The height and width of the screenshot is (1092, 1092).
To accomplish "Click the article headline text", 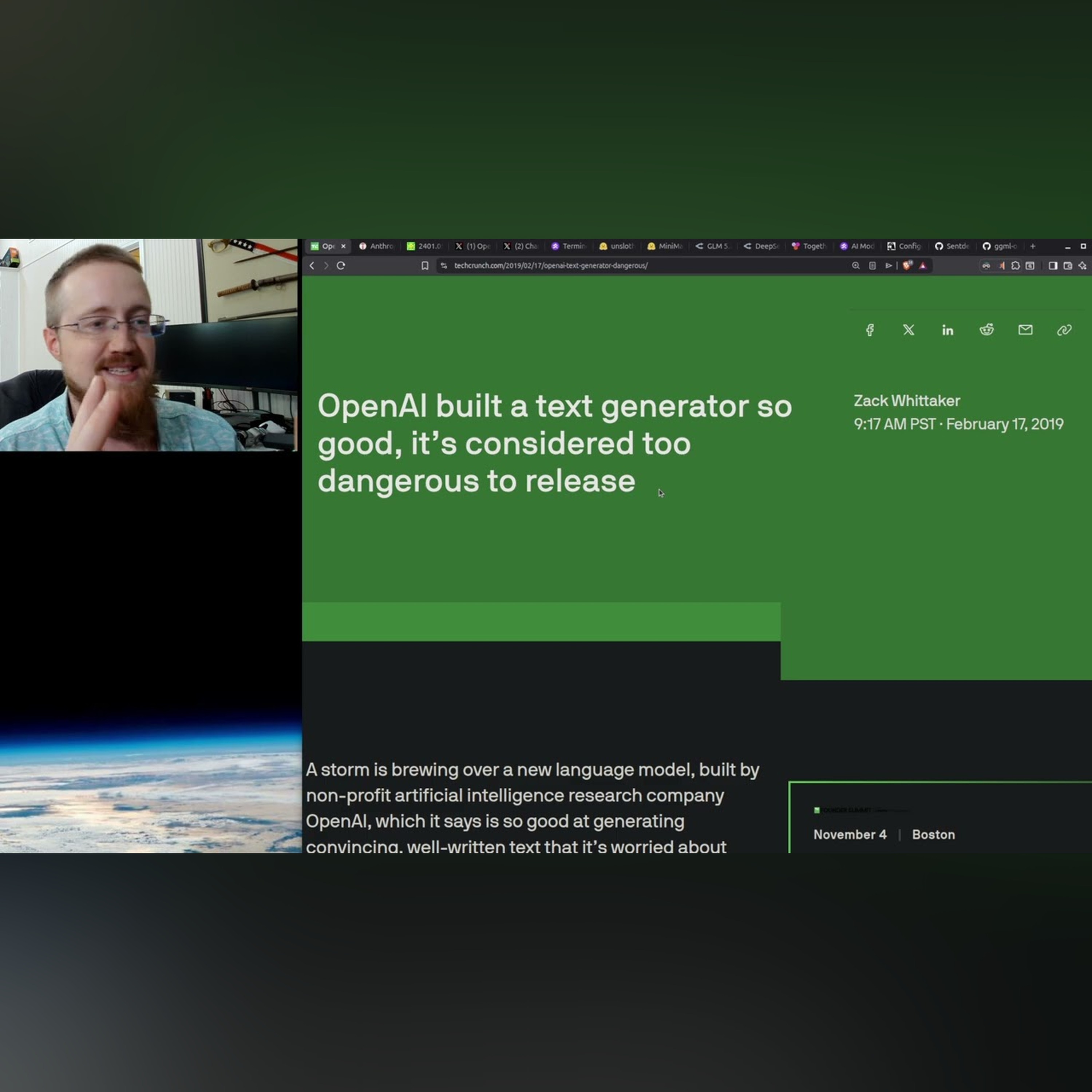I will coord(554,444).
